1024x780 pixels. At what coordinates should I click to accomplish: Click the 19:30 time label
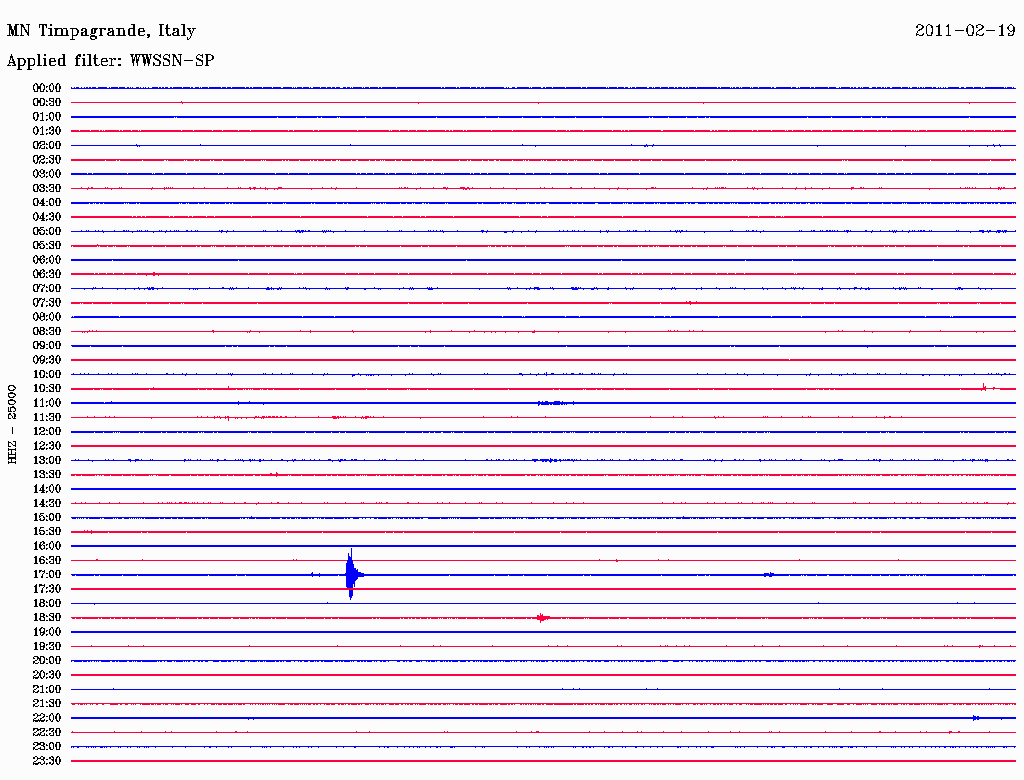point(47,646)
